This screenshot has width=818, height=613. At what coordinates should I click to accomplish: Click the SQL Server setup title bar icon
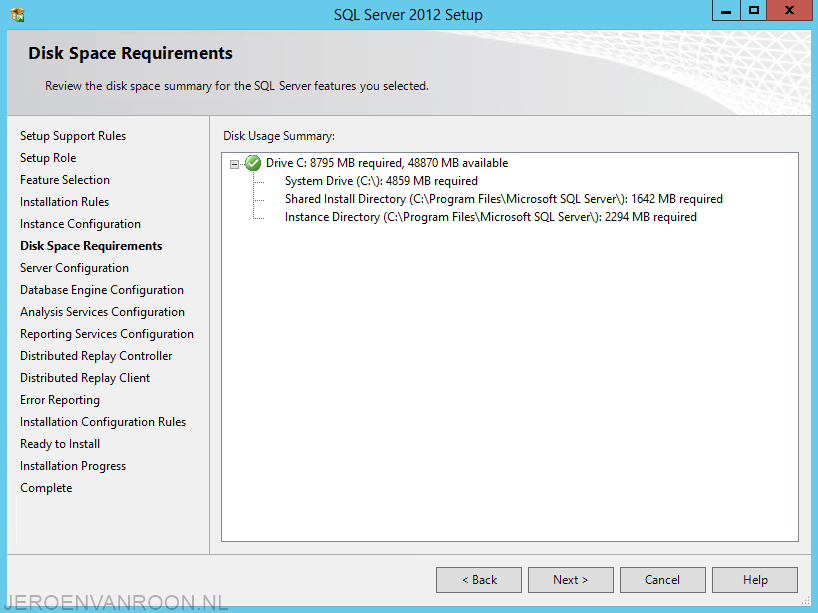(x=18, y=14)
